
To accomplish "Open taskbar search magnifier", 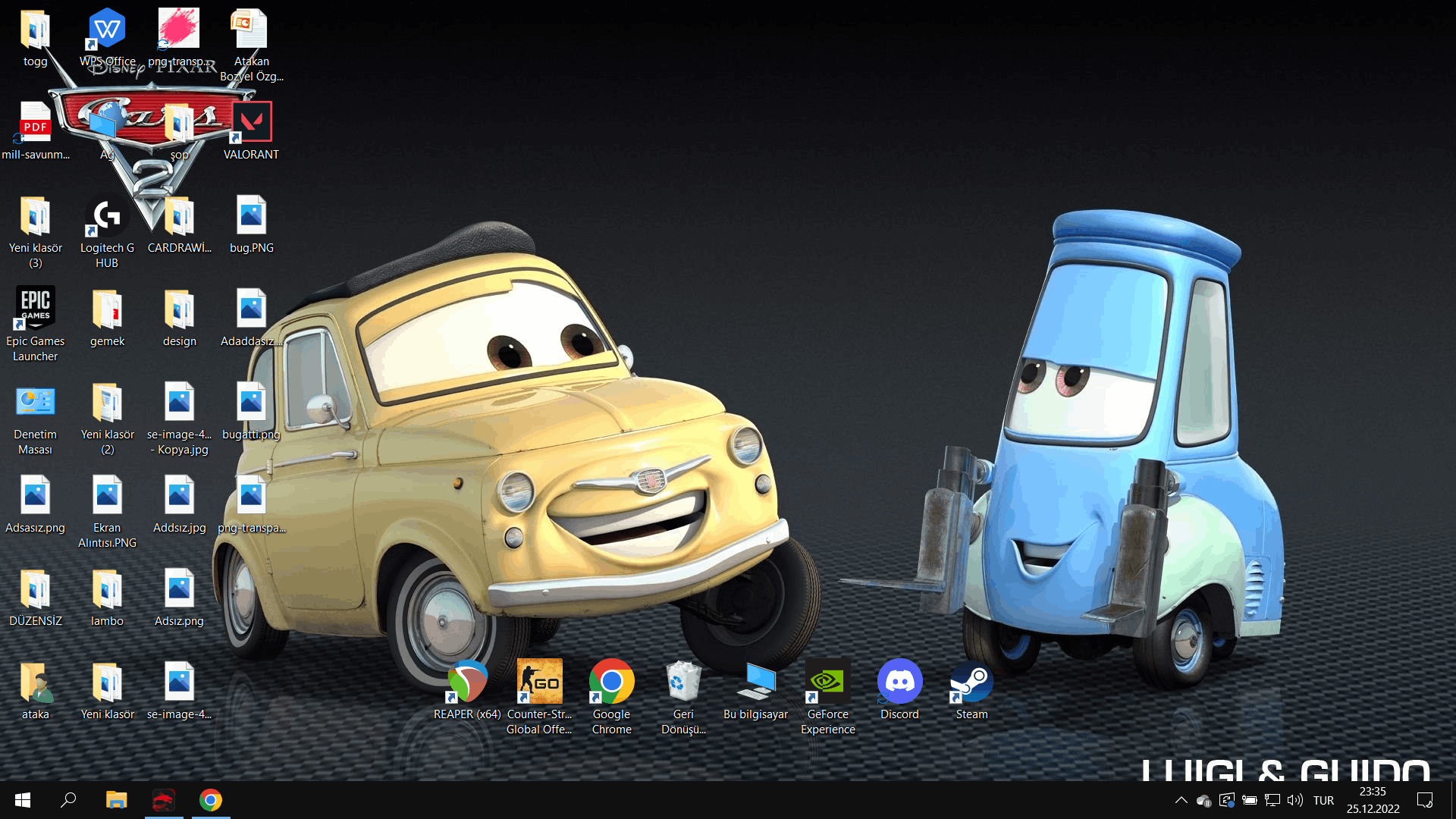I will coord(69,800).
